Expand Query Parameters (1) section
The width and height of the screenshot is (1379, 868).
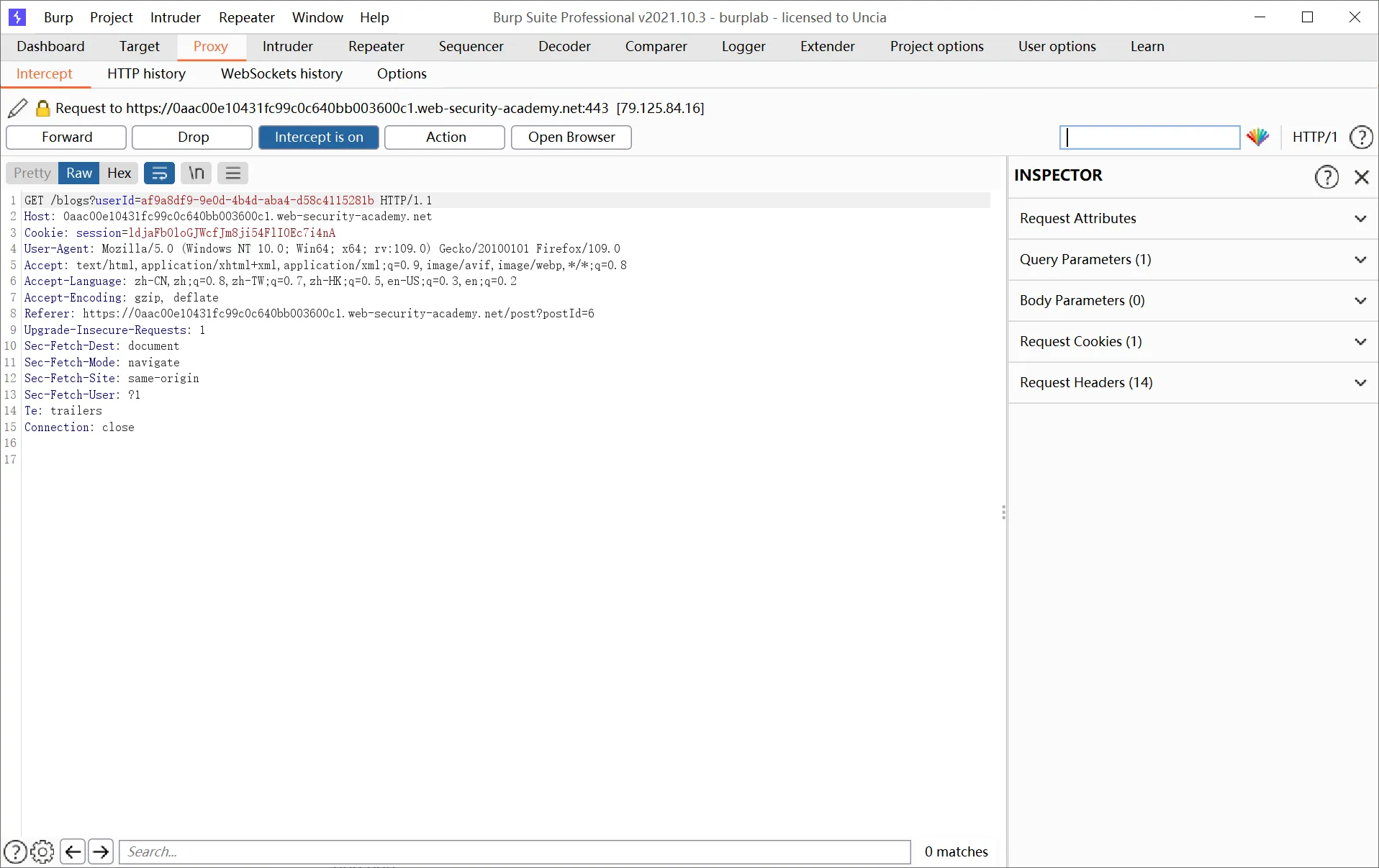(x=1193, y=259)
